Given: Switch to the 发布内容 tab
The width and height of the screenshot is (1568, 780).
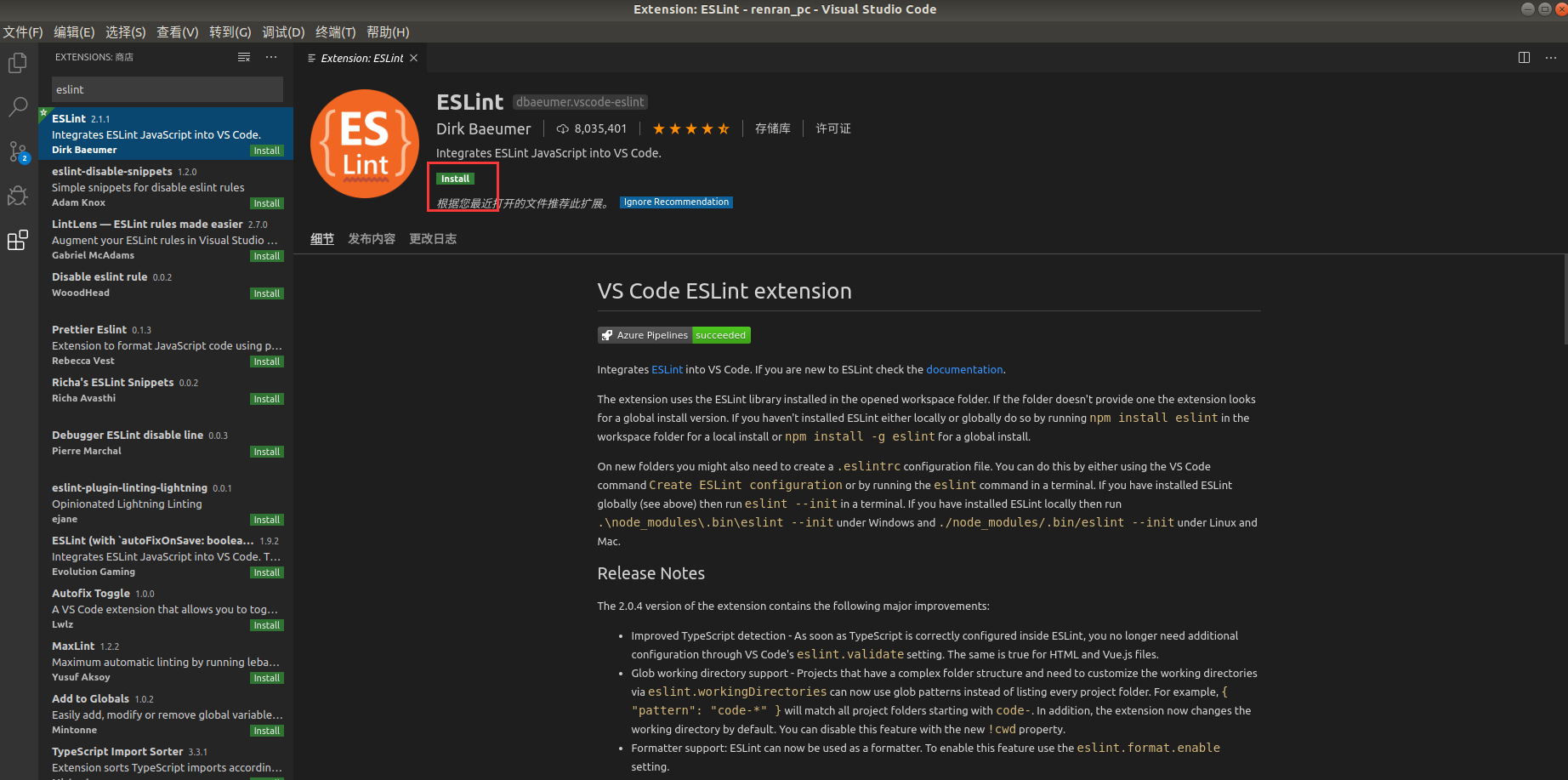Looking at the screenshot, I should click(372, 239).
